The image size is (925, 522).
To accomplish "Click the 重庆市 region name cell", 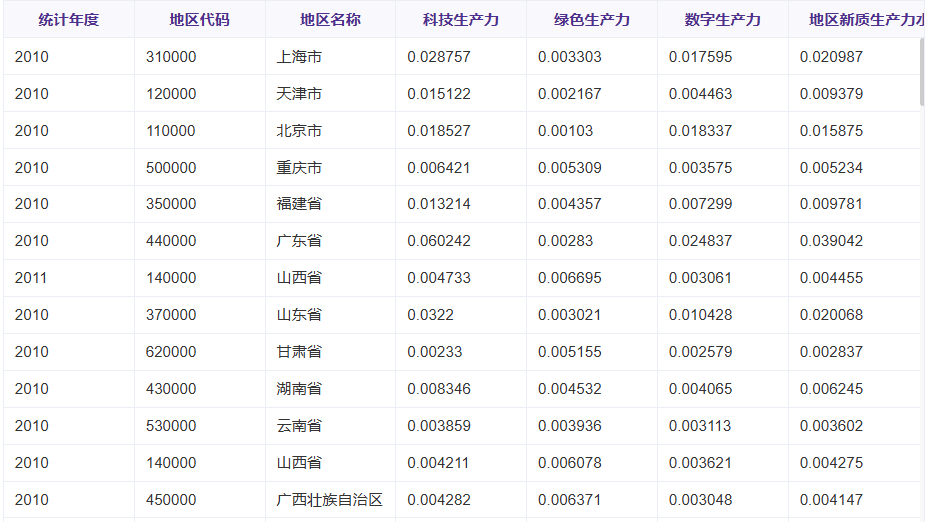I will coord(299,168).
